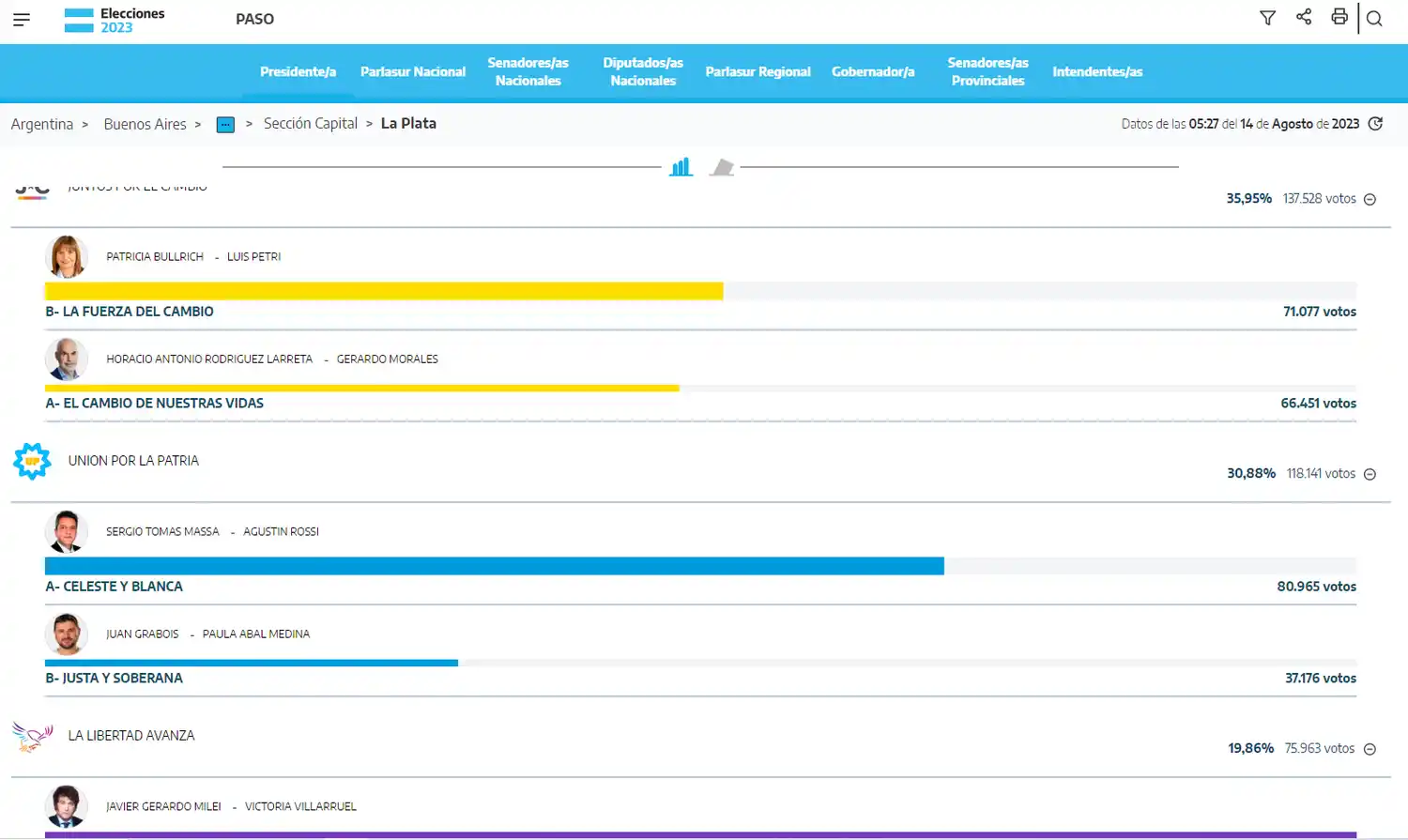Screen dimensions: 1408x840
Task: Click the 37.176 votos value
Action: (1321, 679)
